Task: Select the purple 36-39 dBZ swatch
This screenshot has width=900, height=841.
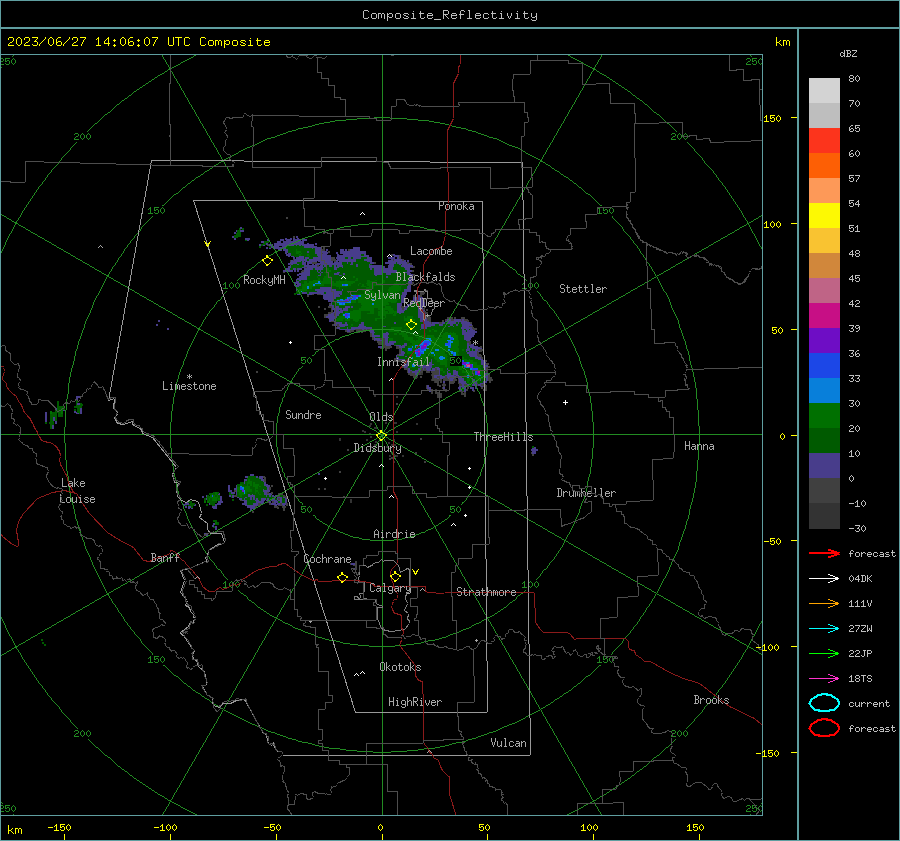Action: [x=824, y=341]
